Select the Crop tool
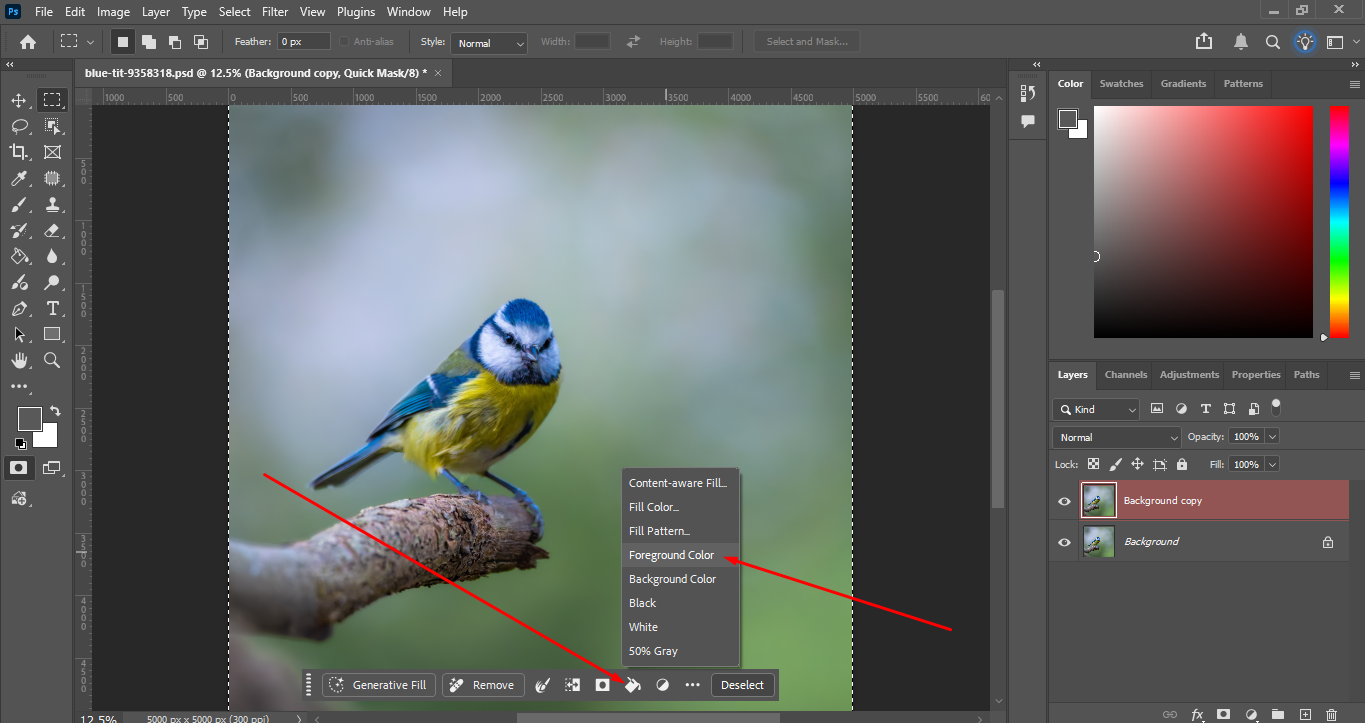The width and height of the screenshot is (1365, 723). click(20, 151)
